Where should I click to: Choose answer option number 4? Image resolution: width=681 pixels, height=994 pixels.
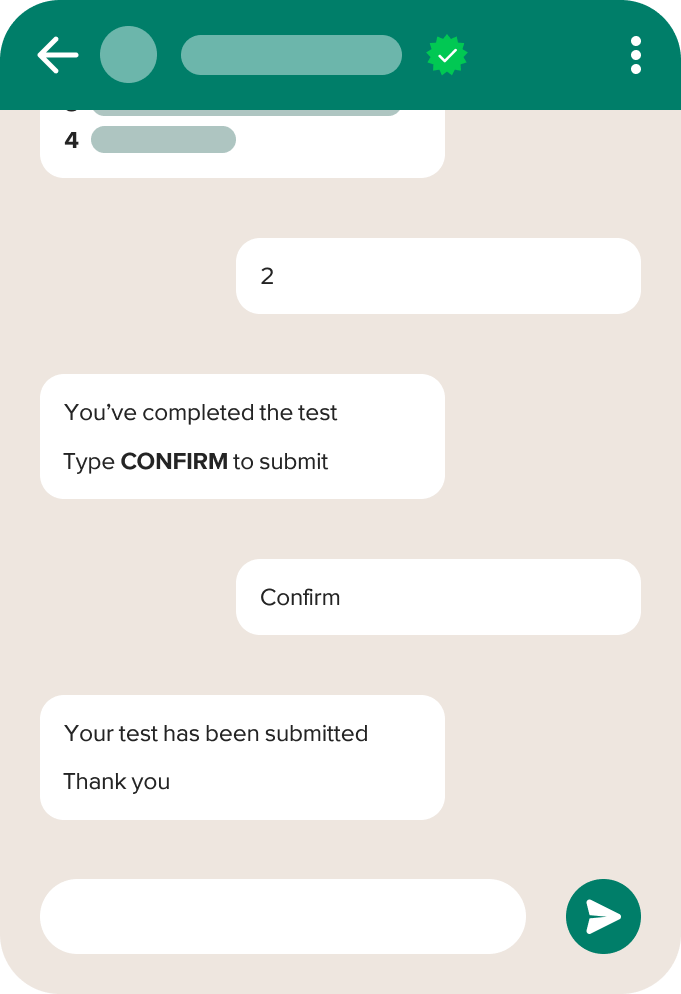72,139
